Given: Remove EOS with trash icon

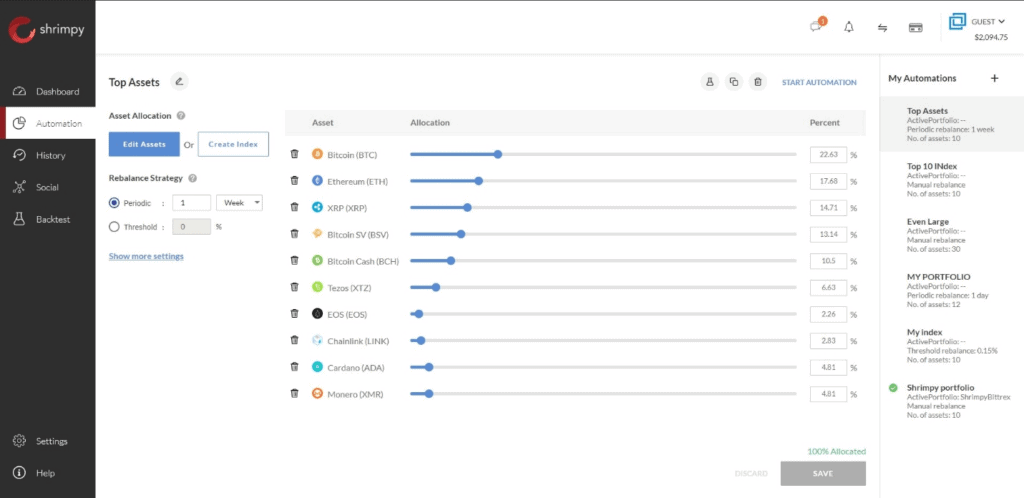Looking at the screenshot, I should tap(295, 313).
